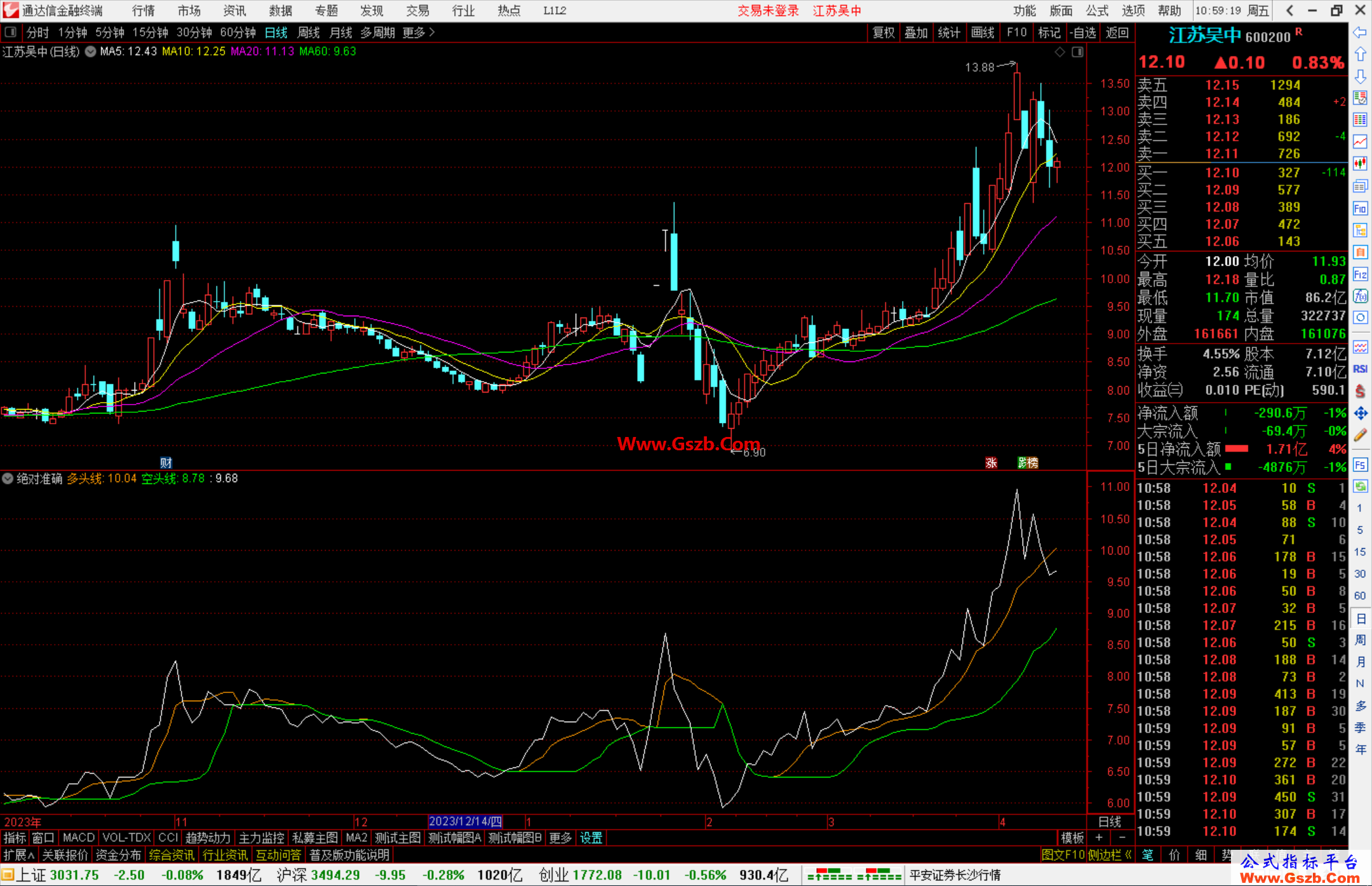Open the 窗口 window count selector
1372x886 pixels.
[43, 838]
